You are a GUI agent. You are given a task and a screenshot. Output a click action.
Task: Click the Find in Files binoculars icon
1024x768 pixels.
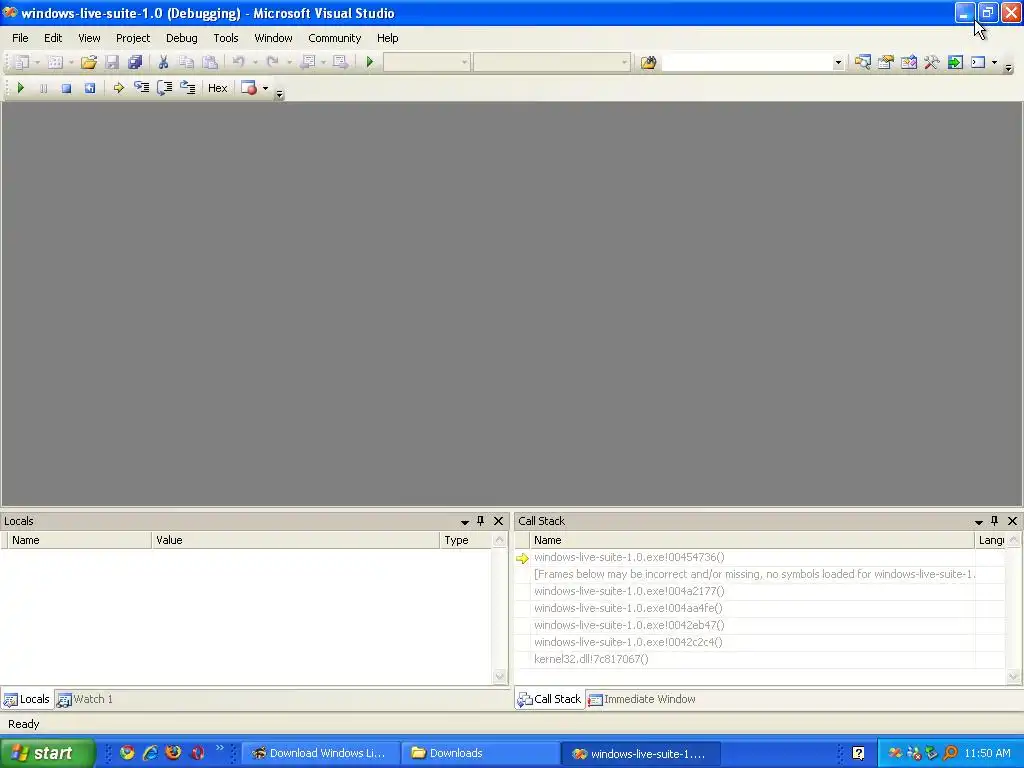(x=648, y=62)
